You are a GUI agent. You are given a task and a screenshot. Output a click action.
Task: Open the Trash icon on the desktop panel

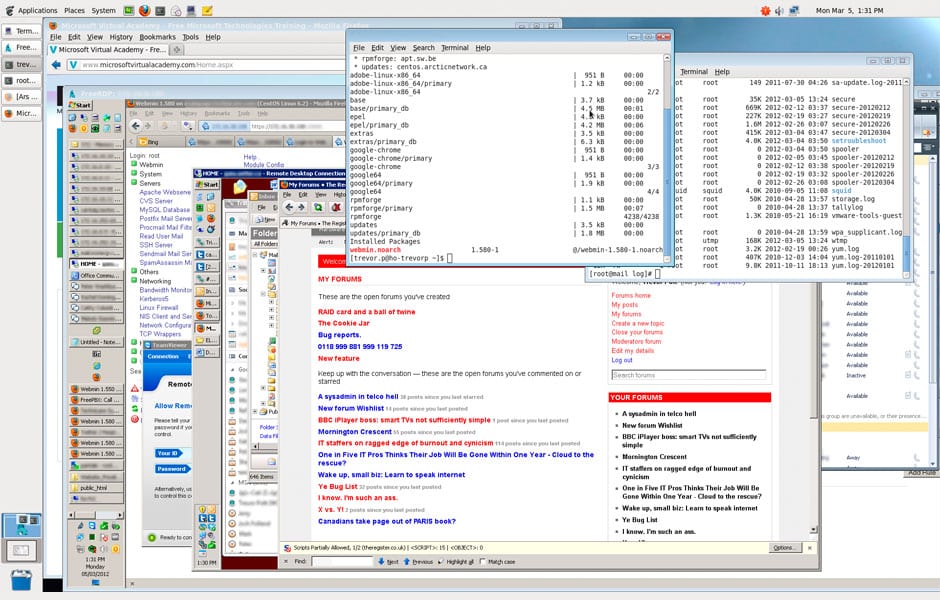[21, 580]
